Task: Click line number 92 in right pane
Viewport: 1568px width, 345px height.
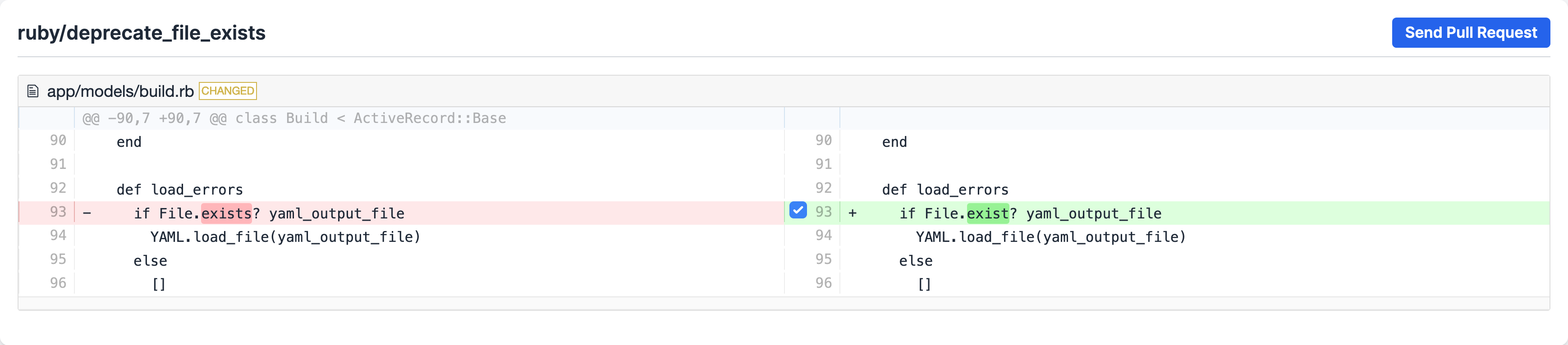Action: pos(823,188)
